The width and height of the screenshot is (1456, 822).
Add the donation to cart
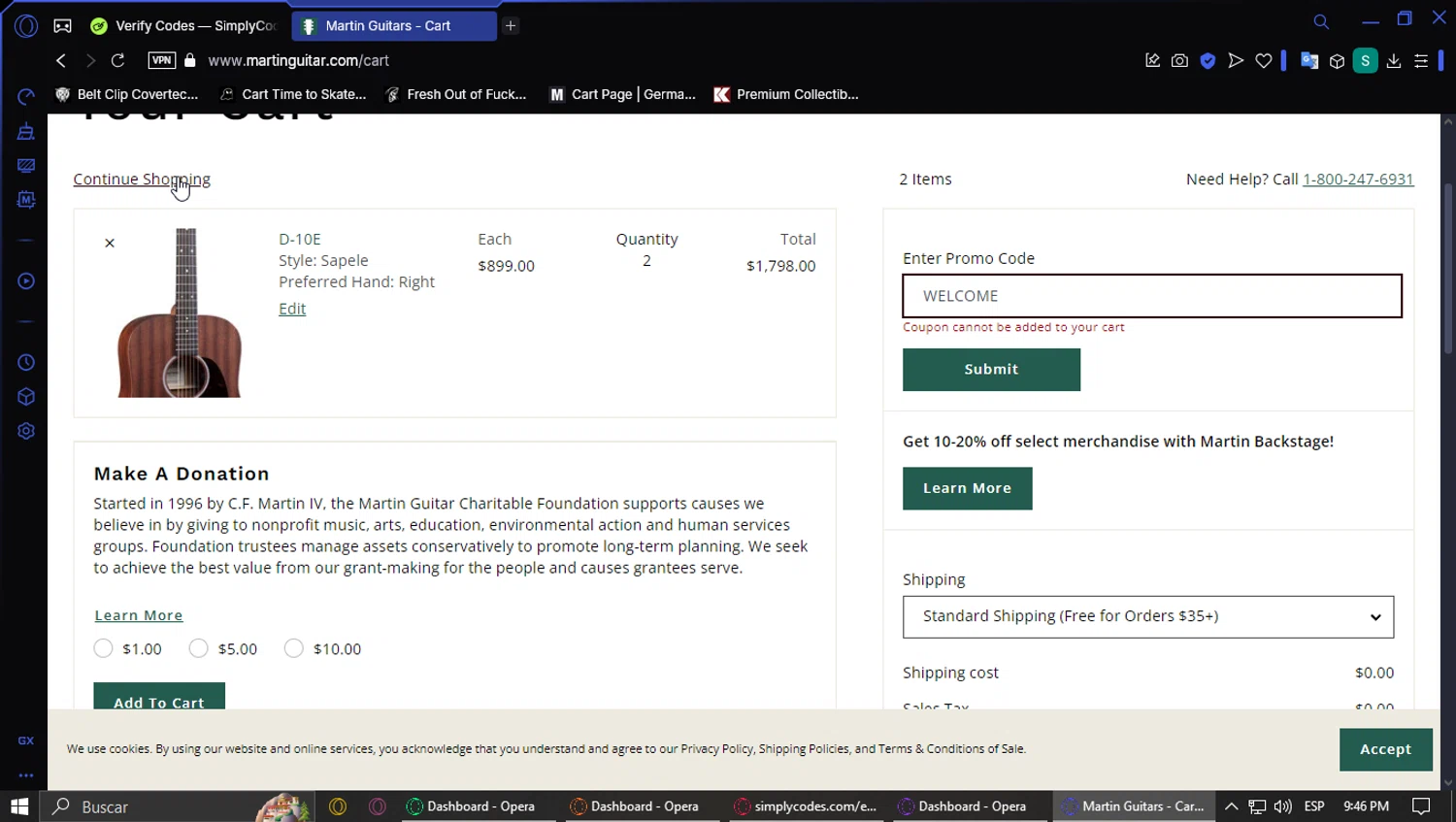click(x=159, y=696)
